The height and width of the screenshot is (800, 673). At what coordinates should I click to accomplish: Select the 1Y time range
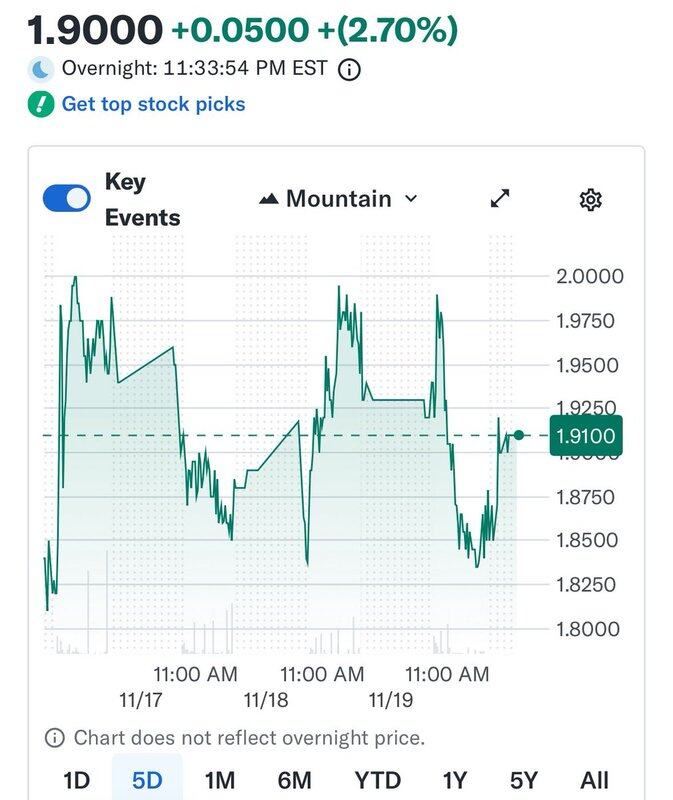[x=455, y=780]
